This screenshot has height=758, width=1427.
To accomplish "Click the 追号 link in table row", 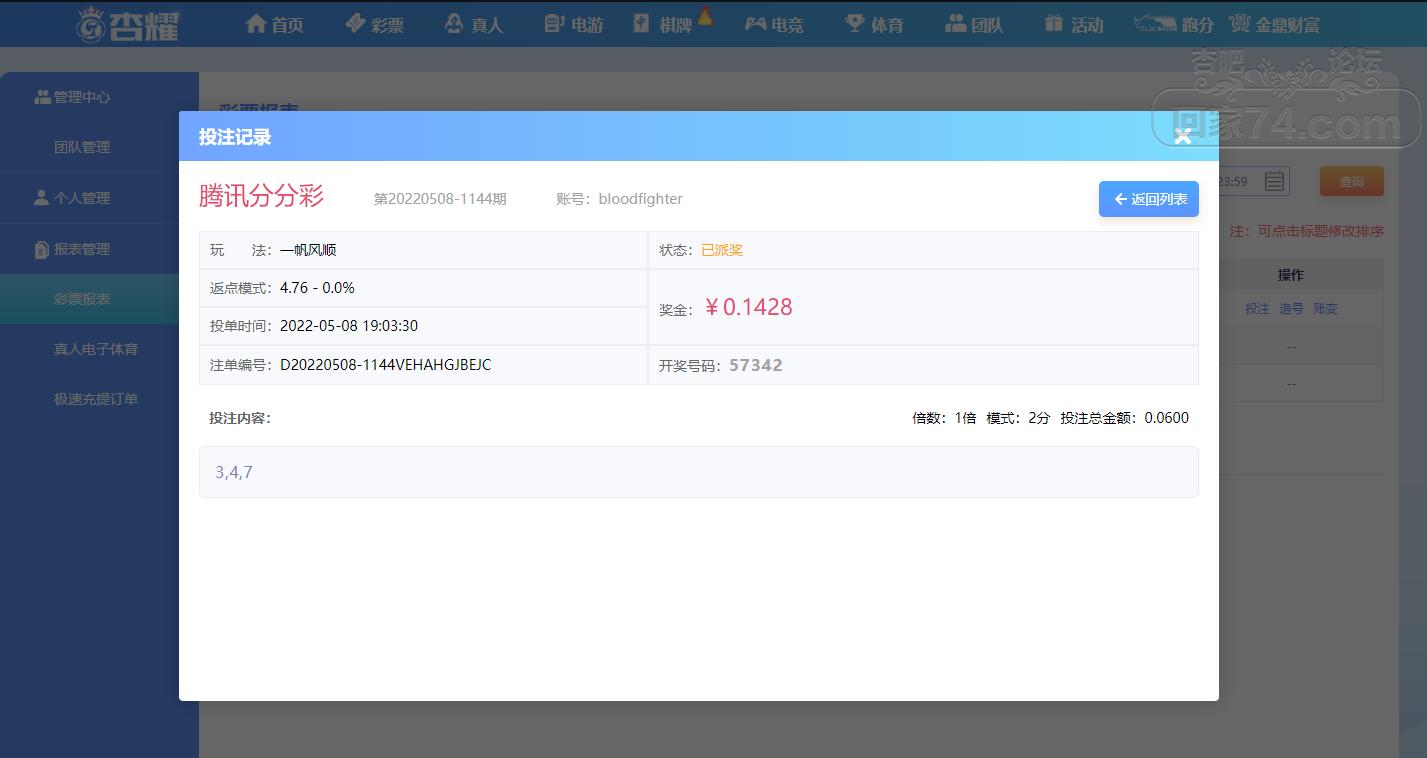I will click(1291, 309).
